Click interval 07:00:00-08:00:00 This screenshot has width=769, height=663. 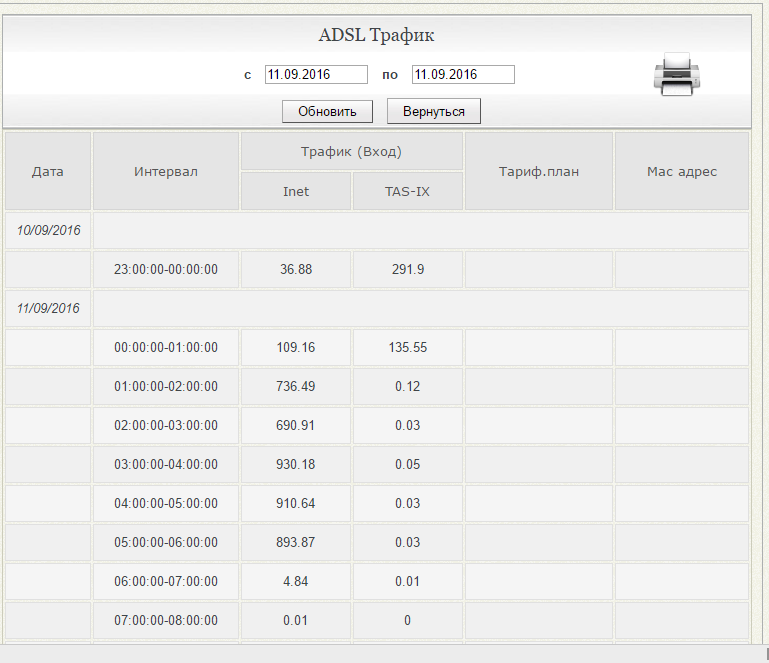(166, 620)
